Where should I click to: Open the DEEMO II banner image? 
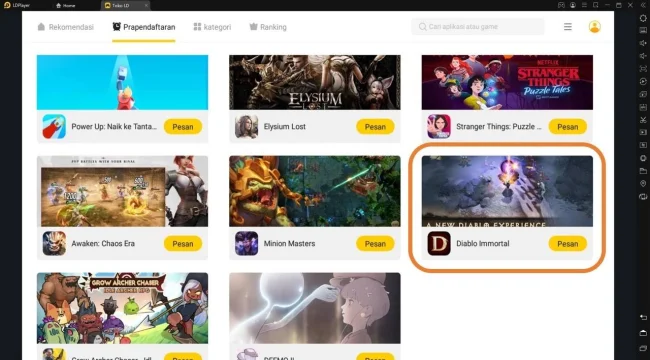point(315,308)
